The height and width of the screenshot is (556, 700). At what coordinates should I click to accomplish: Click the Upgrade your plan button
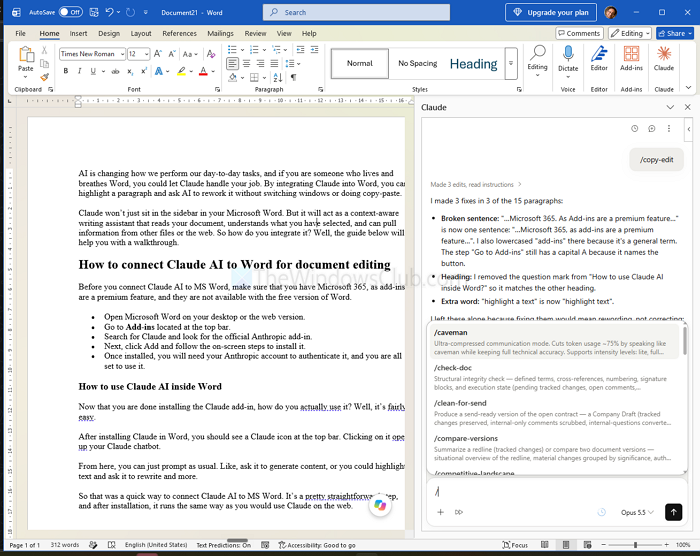point(551,13)
